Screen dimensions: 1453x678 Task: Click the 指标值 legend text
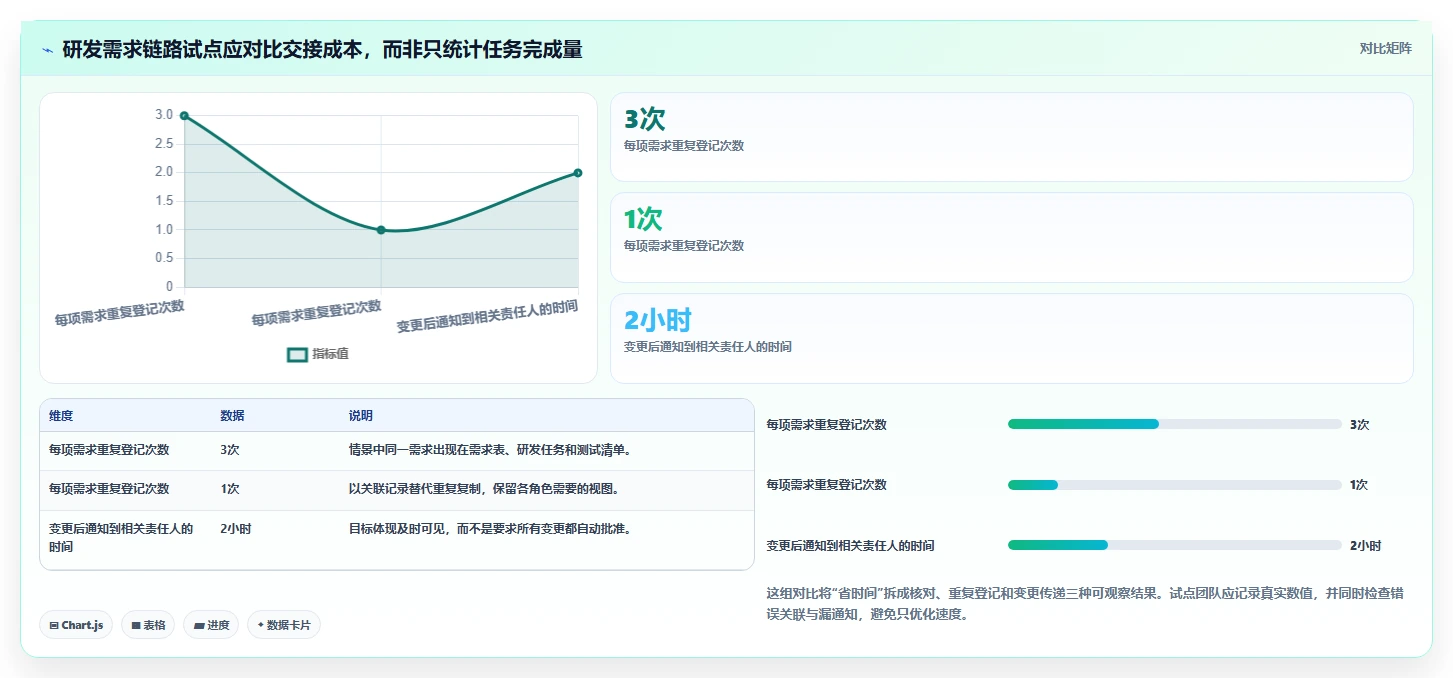330,354
